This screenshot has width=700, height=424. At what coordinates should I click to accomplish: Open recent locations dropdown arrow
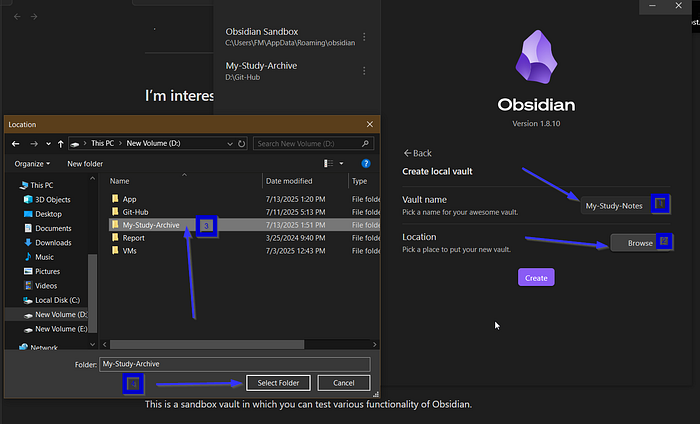pyautogui.click(x=48, y=144)
